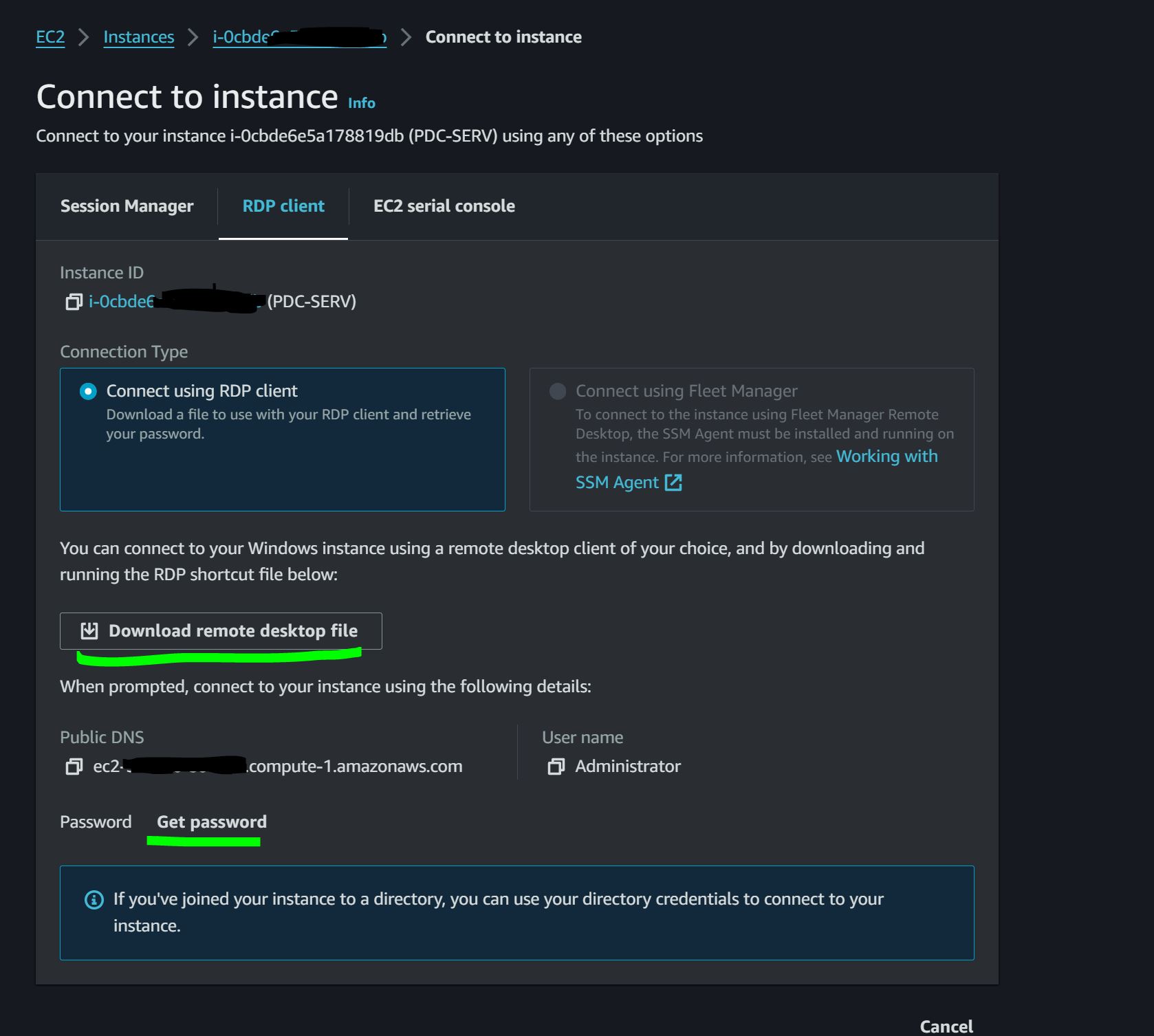1154x1036 pixels.
Task: Switch to the Session Manager tab
Action: point(127,206)
